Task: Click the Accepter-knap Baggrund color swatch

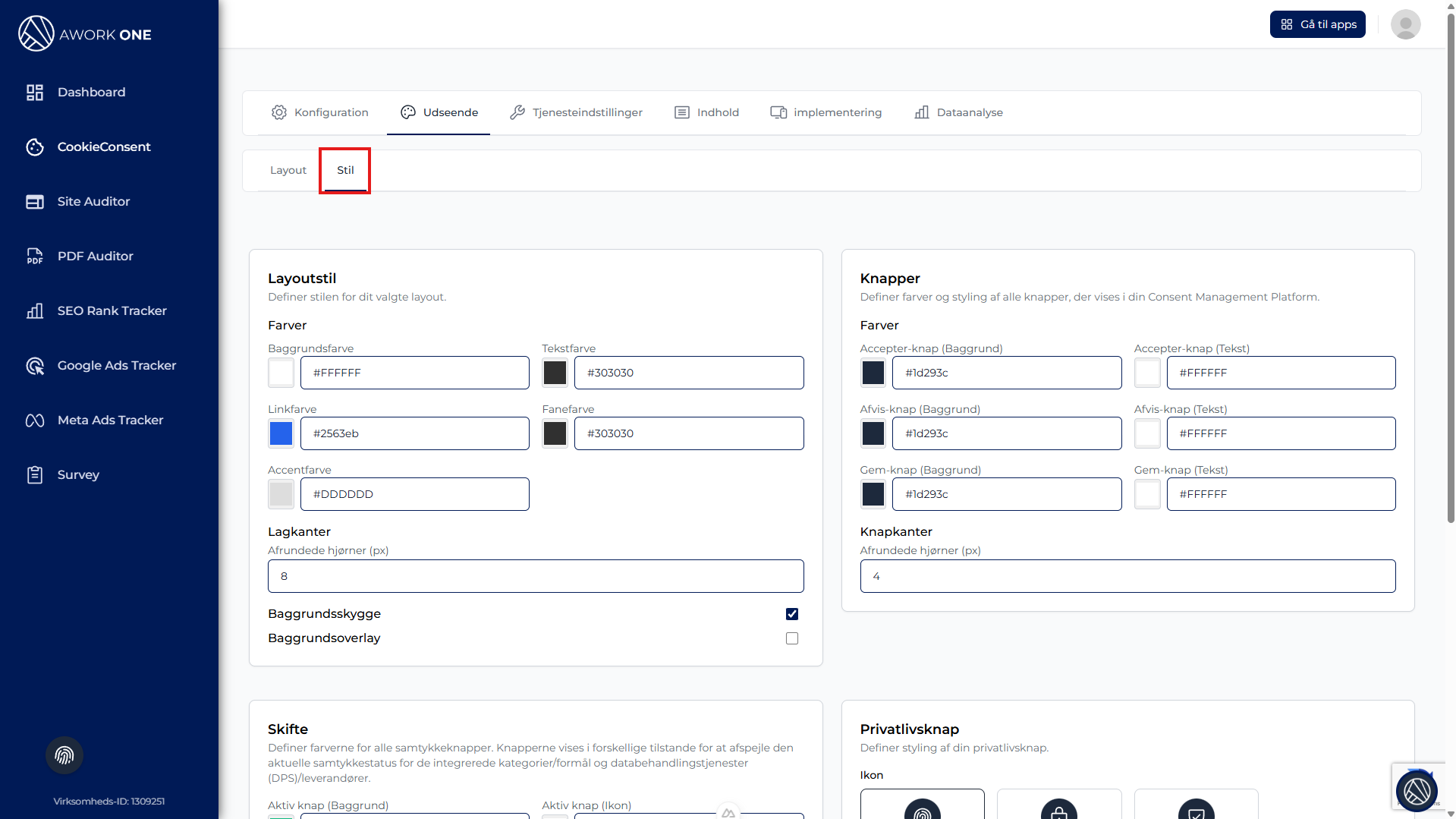Action: point(873,373)
